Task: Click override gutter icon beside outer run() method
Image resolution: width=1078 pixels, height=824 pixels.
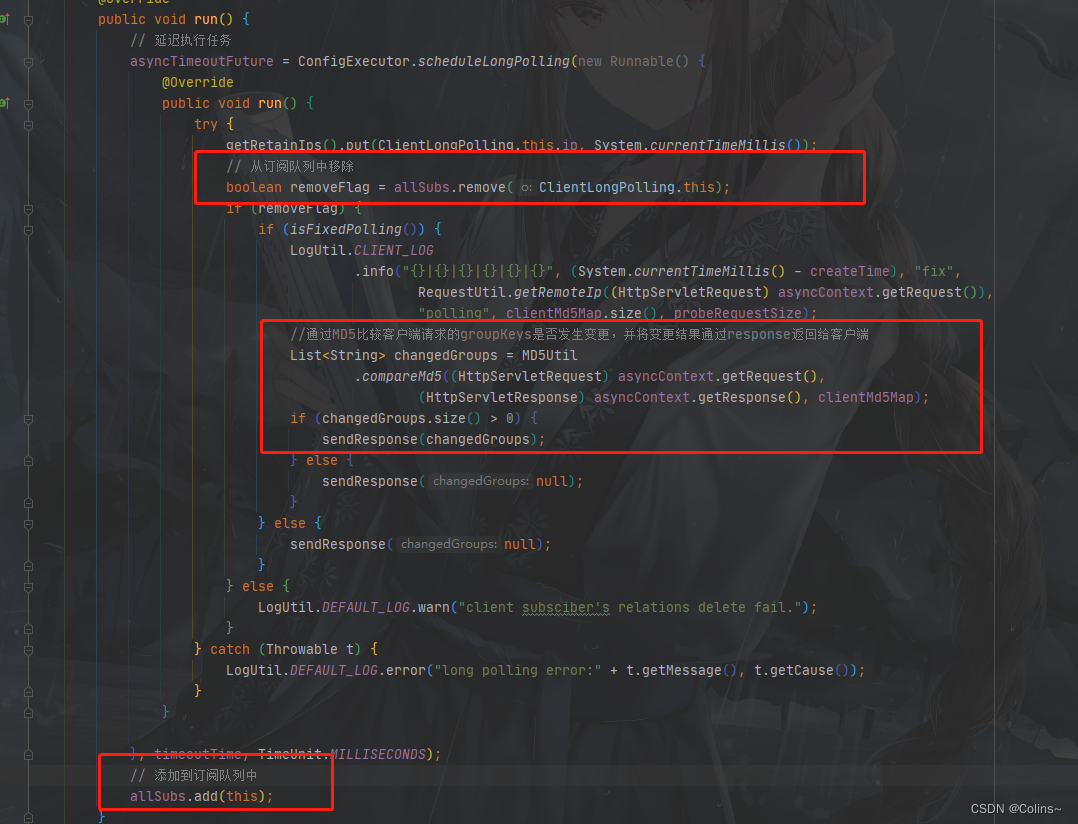Action: pos(4,19)
